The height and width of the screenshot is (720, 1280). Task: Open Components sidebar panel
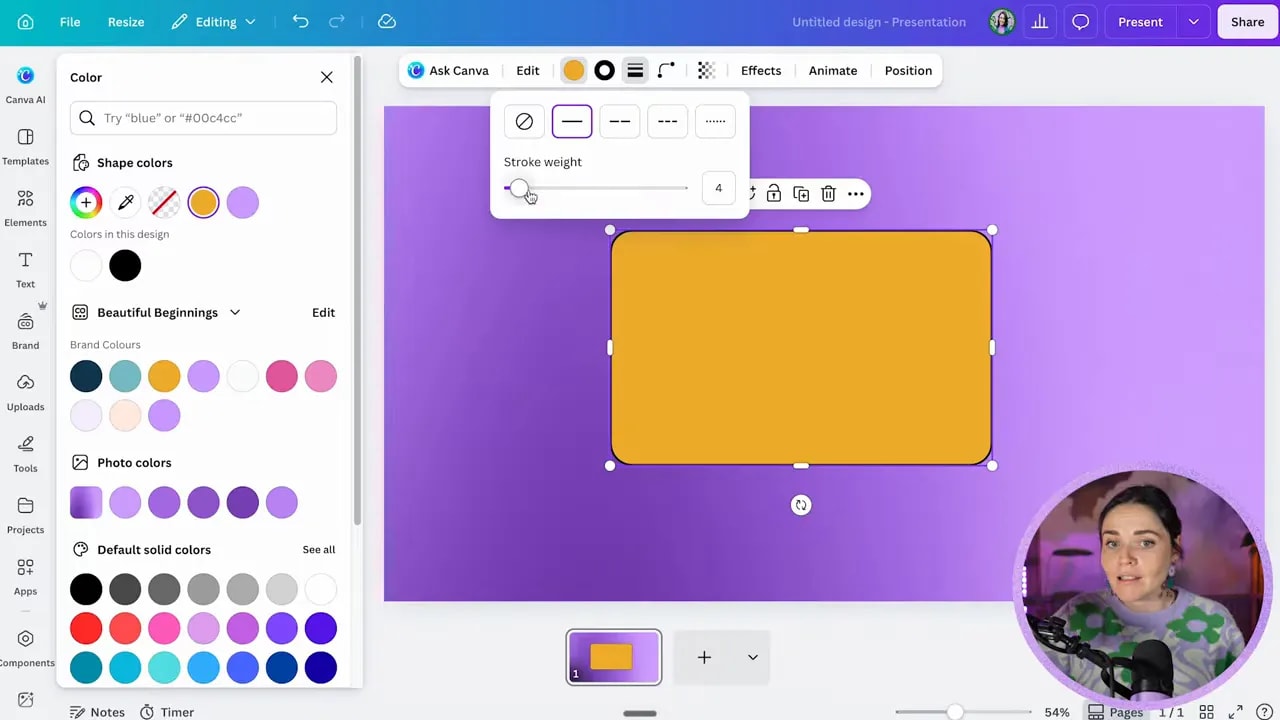coord(25,648)
